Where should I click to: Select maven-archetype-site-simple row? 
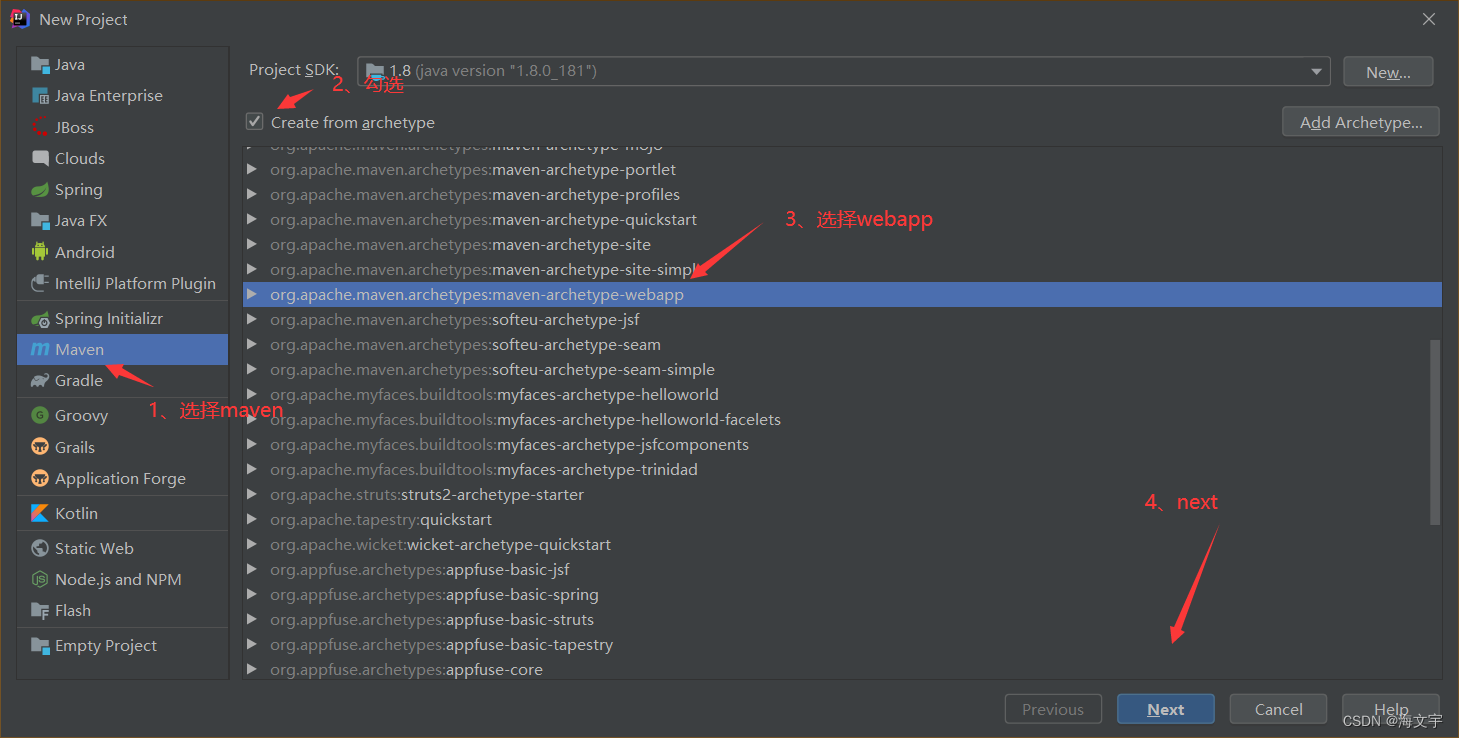click(x=842, y=270)
